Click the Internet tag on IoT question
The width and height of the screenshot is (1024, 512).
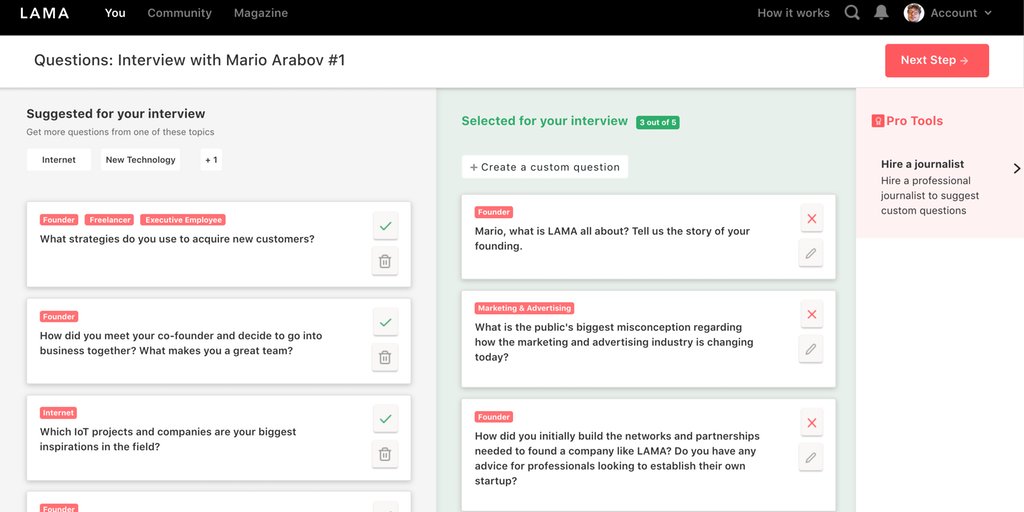pyautogui.click(x=58, y=413)
